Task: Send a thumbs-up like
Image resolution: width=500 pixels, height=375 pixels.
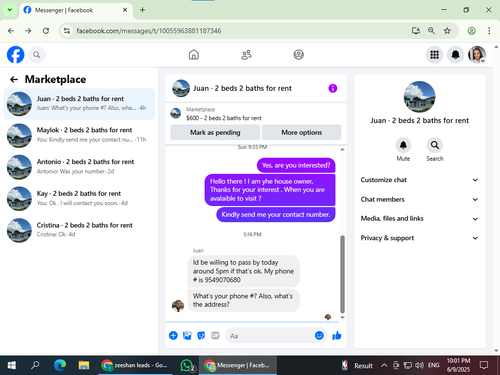Action: pos(337,335)
